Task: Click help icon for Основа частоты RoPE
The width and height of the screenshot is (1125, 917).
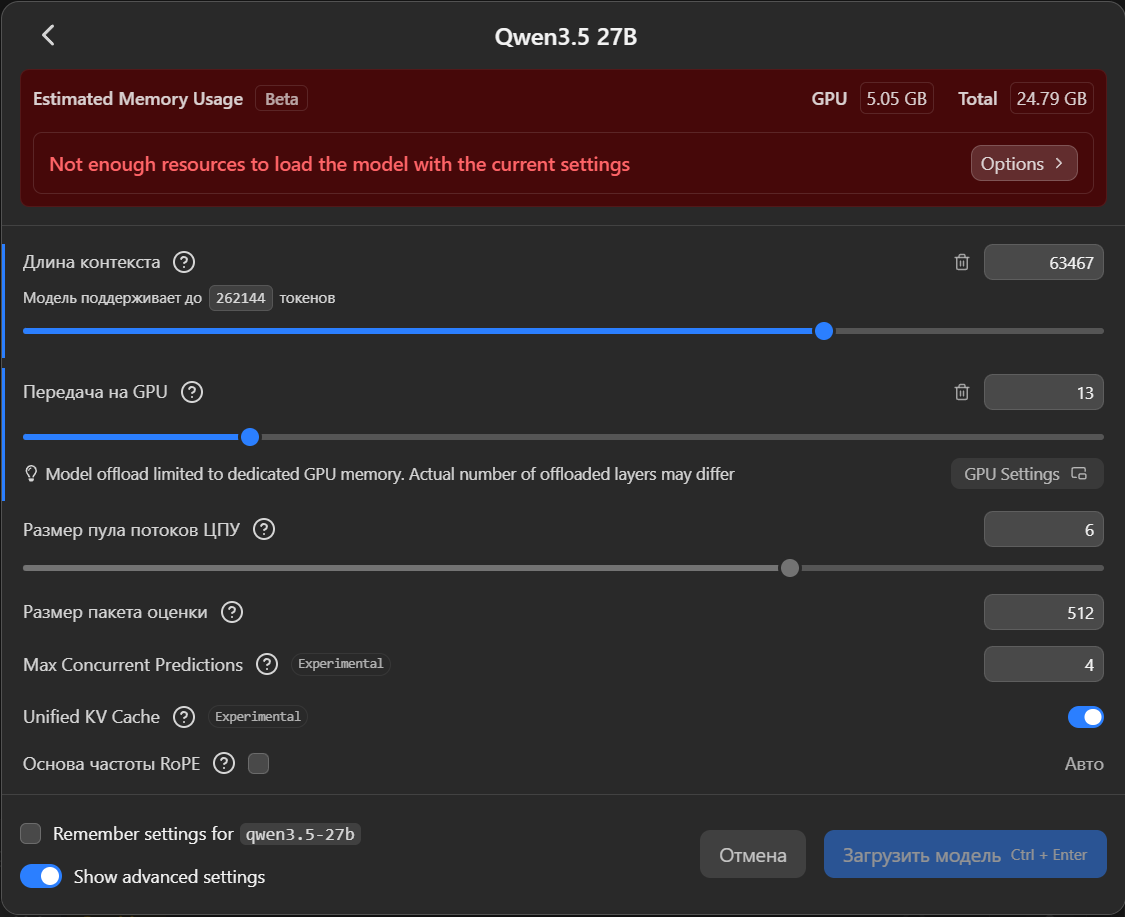Action: 224,764
